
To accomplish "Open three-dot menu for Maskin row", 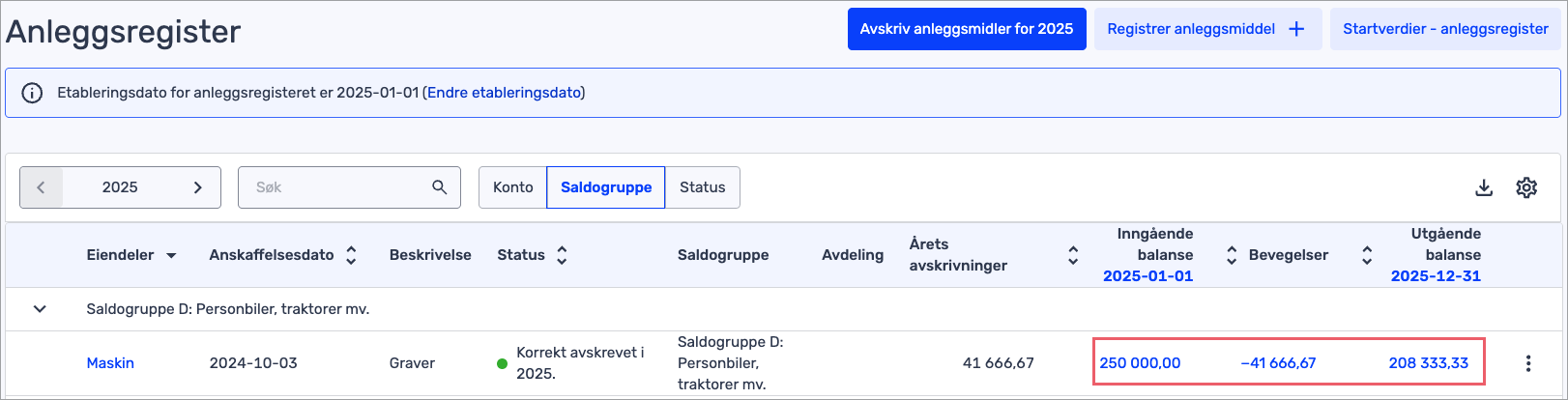I will point(1527,363).
